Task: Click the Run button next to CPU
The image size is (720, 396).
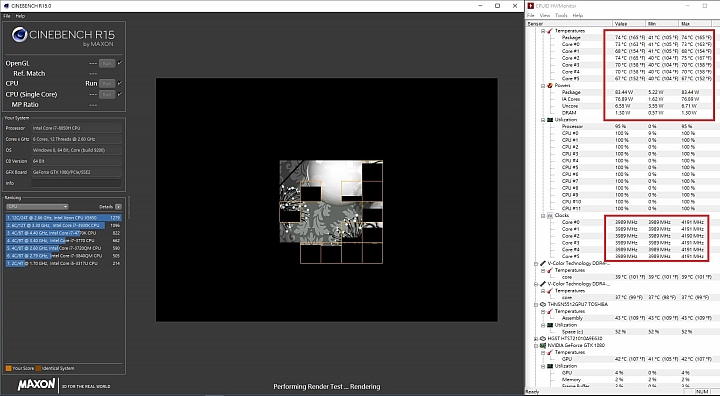Action: pos(107,84)
